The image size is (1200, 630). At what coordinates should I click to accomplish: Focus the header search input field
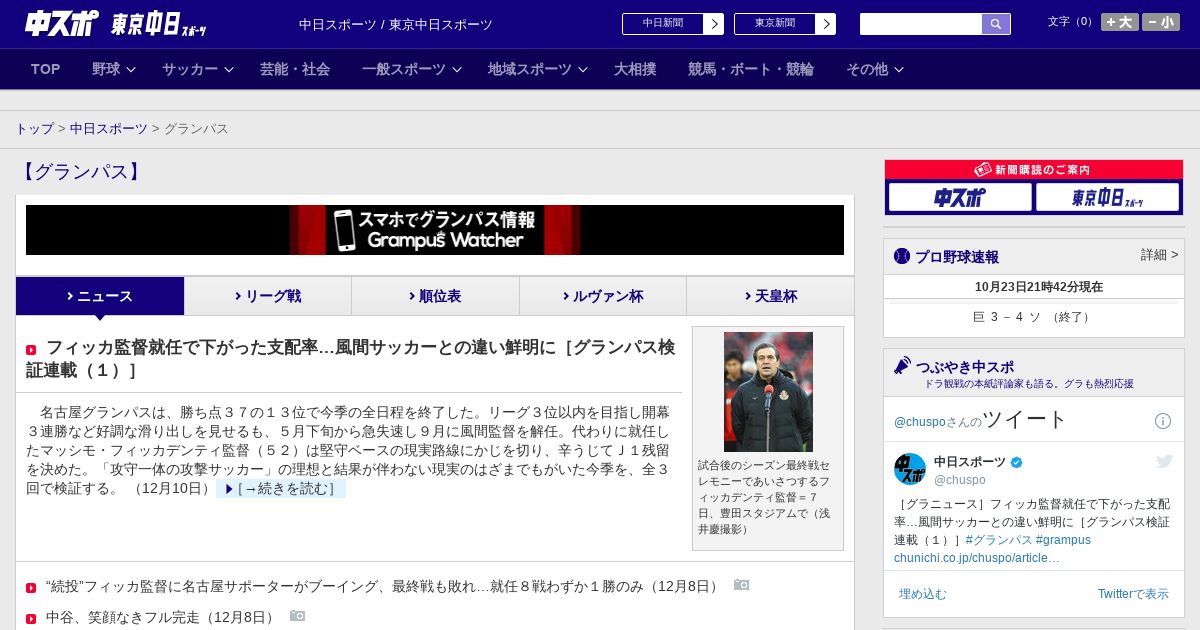921,24
